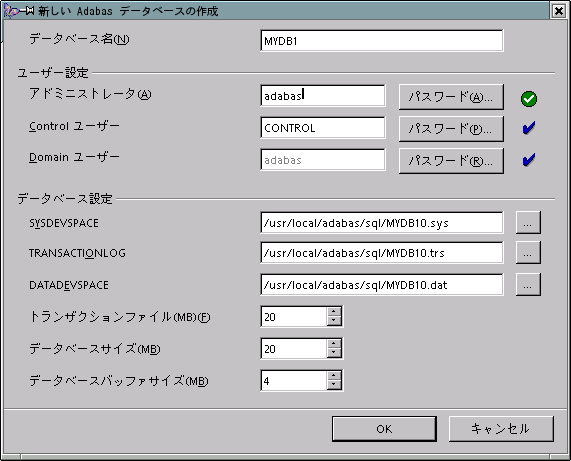Confirm with the OK button

pyautogui.click(x=384, y=429)
